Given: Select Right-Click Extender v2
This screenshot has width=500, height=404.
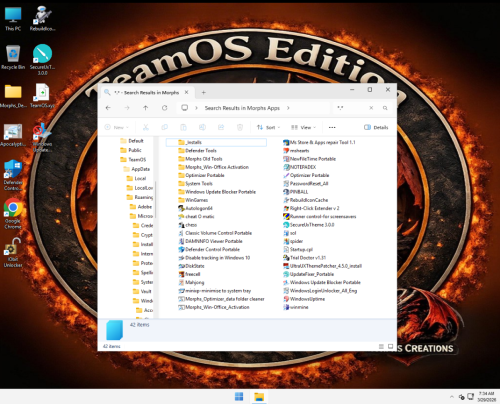Looking at the screenshot, I should click(x=311, y=208).
